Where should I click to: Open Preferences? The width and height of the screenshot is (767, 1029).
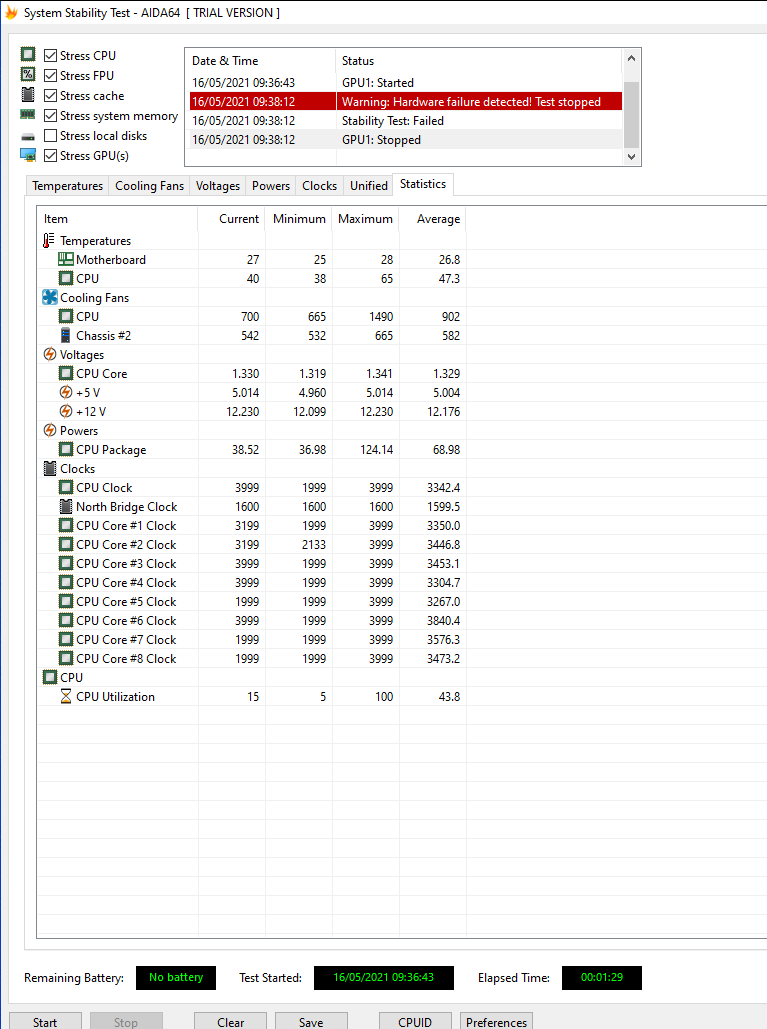tap(497, 1021)
